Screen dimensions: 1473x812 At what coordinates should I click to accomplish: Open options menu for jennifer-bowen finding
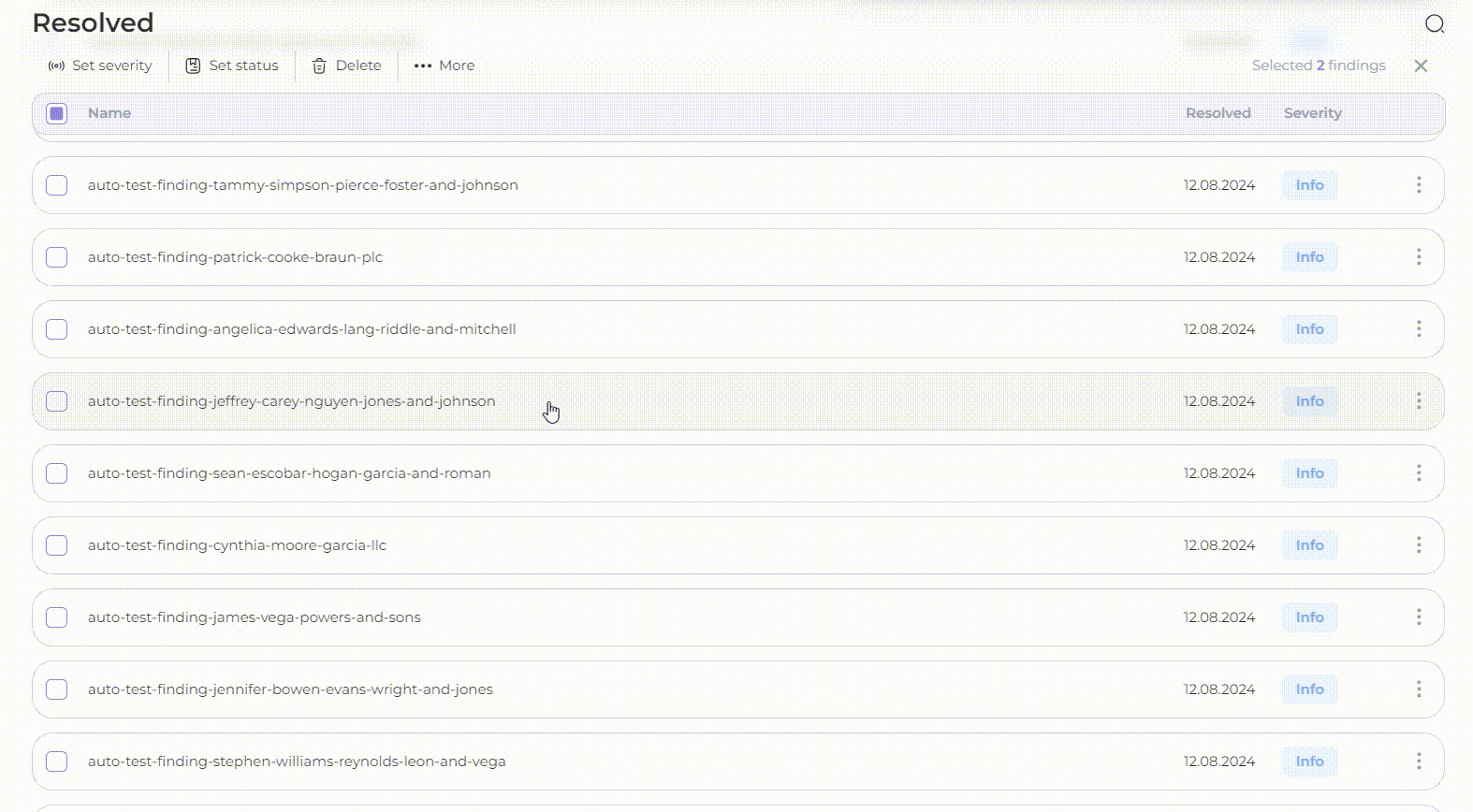tap(1419, 689)
